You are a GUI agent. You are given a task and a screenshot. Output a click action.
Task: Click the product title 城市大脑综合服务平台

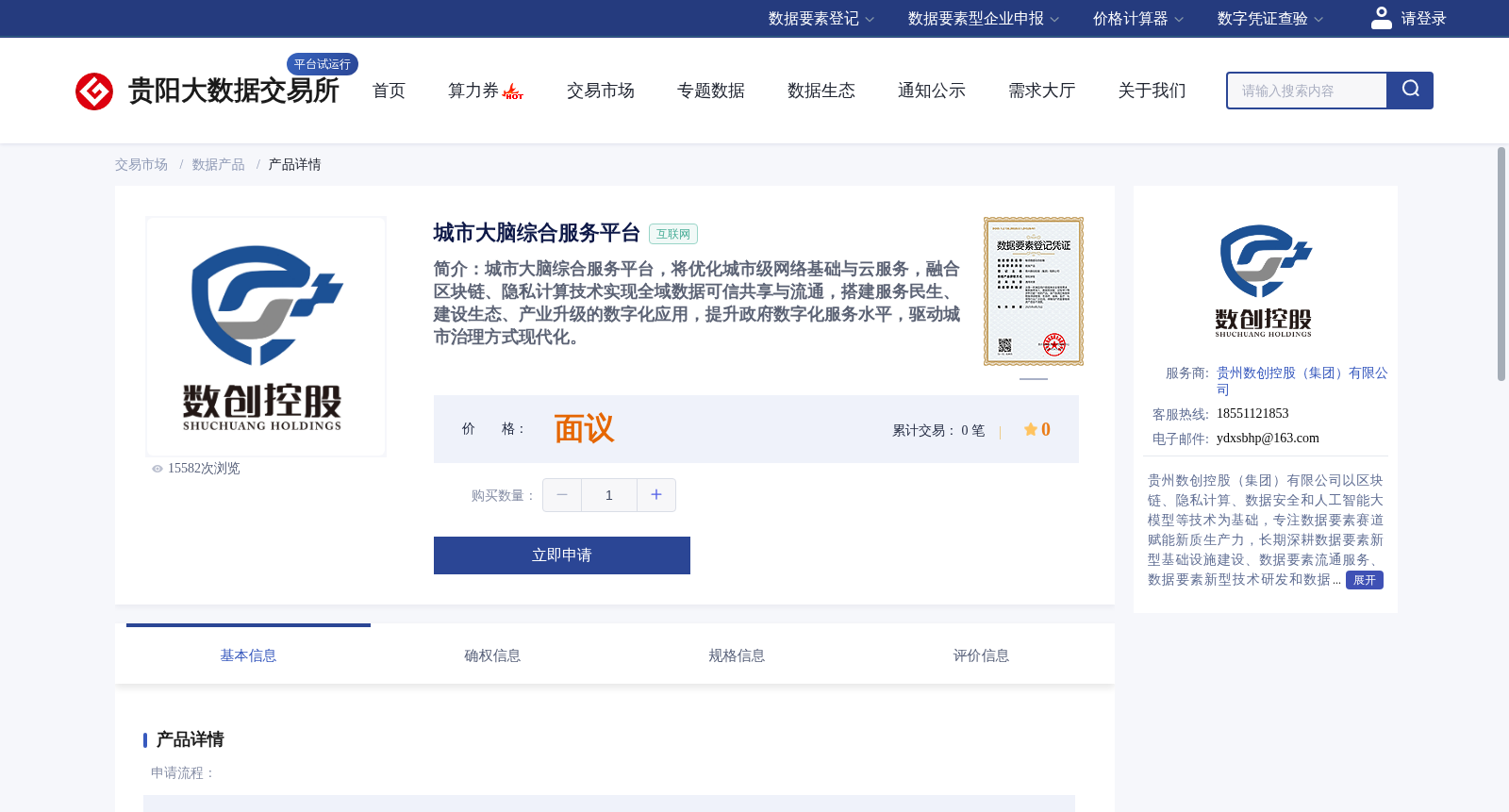pos(537,233)
